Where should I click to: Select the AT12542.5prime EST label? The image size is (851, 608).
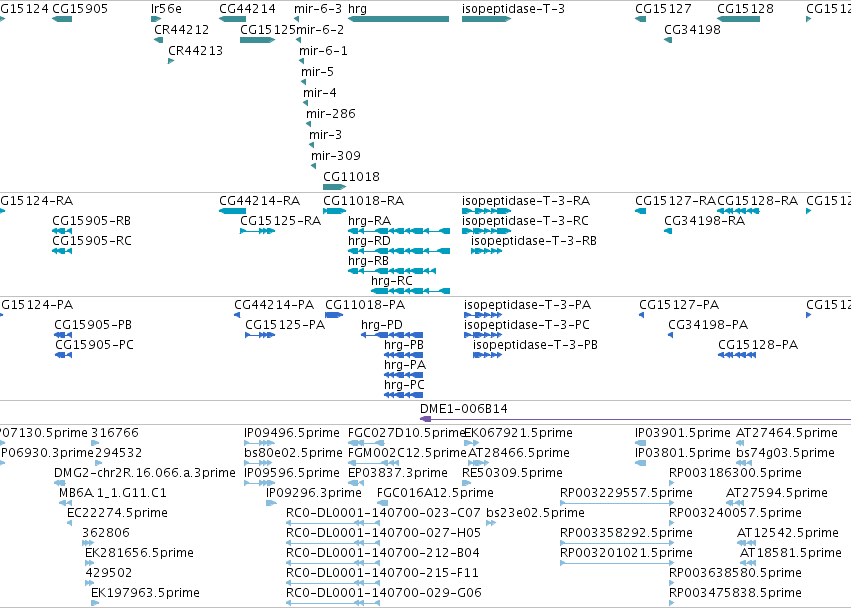pos(788,533)
